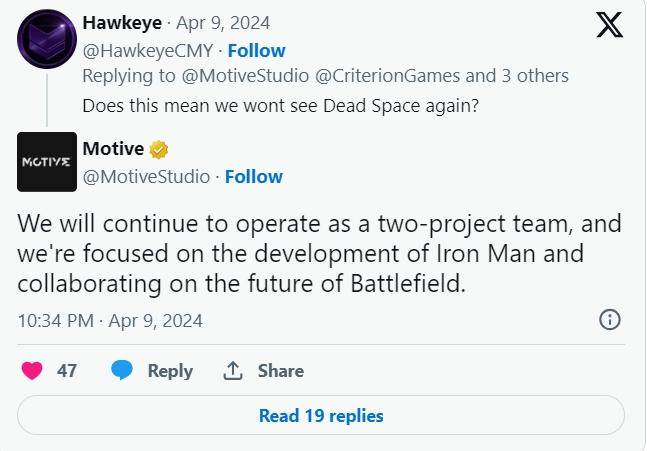Follow the @HawkeyeCMY account

coord(256,50)
